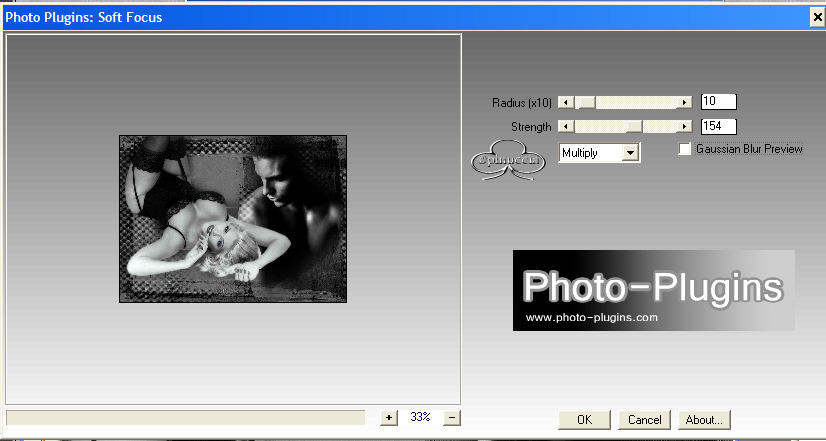The width and height of the screenshot is (826, 441).
Task: Click the preview image thumbnail
Action: (233, 219)
